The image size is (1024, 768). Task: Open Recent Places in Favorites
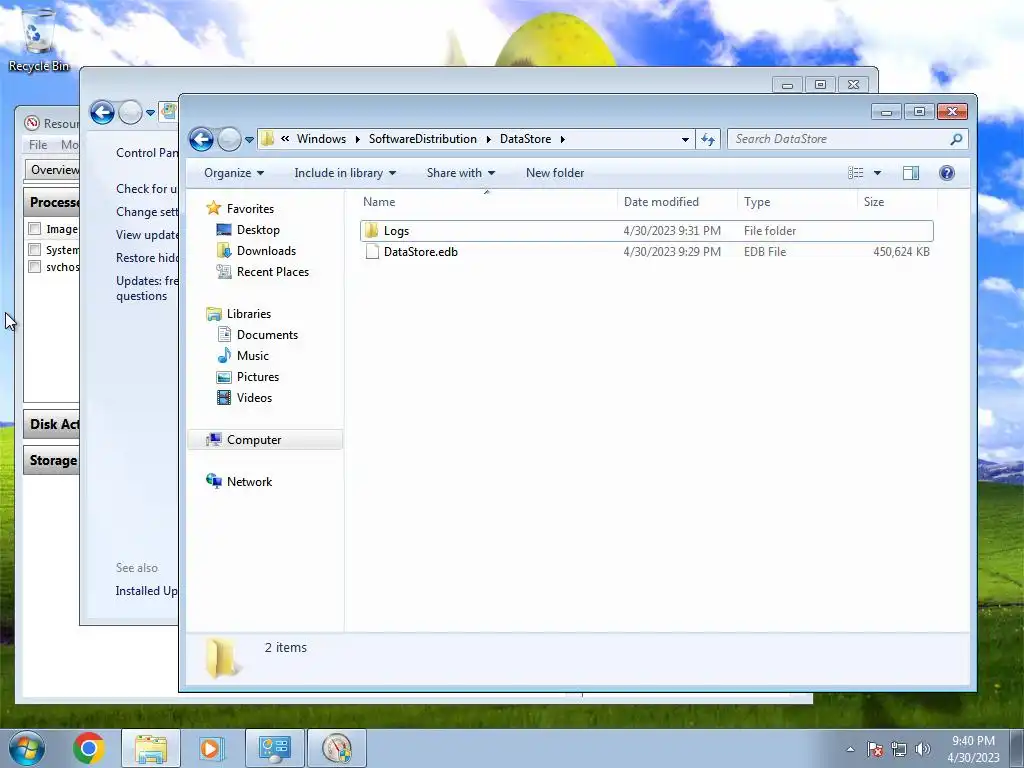tap(272, 272)
